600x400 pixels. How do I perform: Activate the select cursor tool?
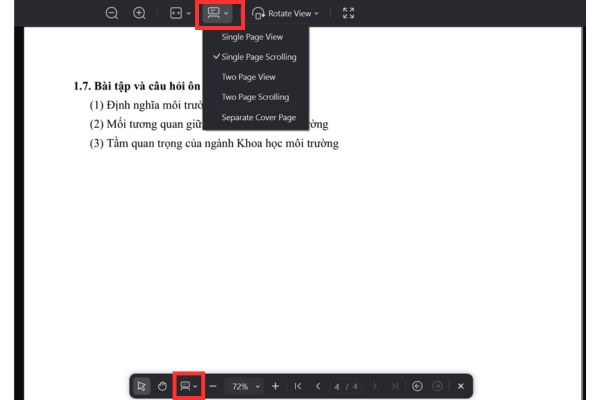pyautogui.click(x=142, y=386)
